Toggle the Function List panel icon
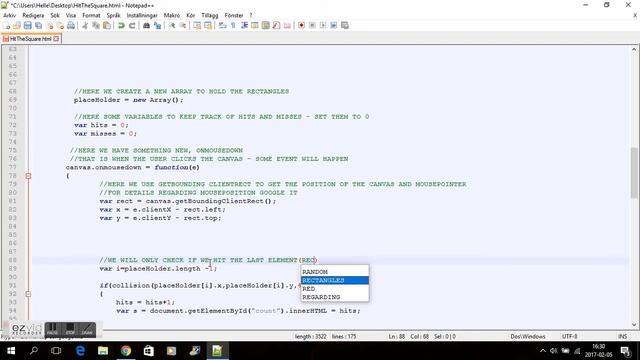The height and width of the screenshot is (360, 640). point(276,25)
